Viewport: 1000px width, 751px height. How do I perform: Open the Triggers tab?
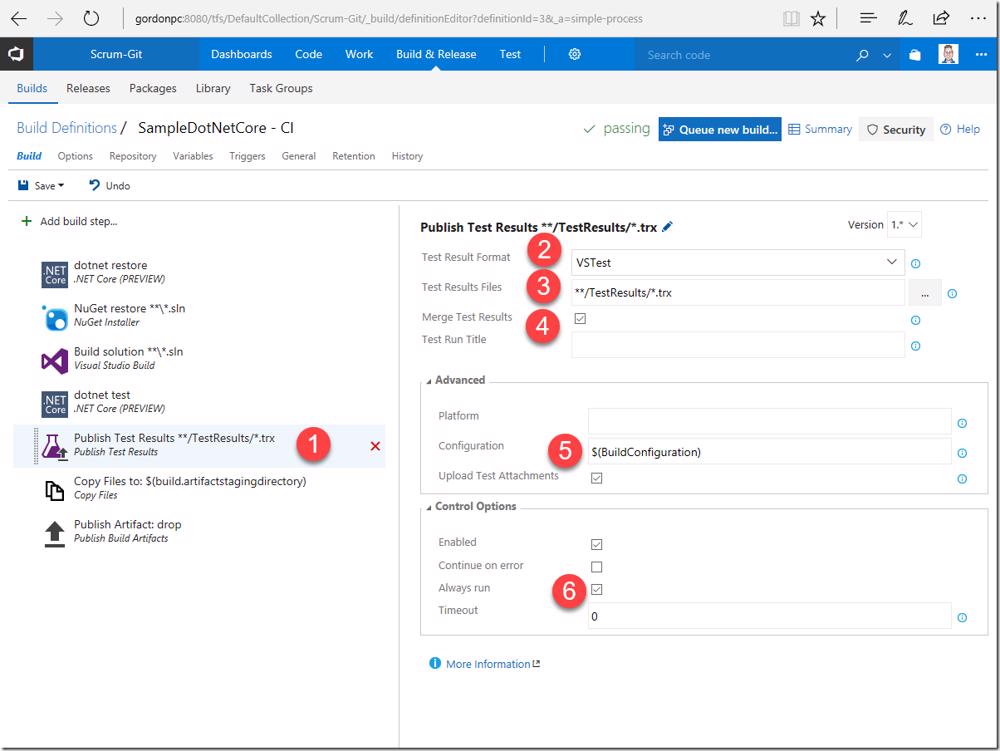[247, 156]
